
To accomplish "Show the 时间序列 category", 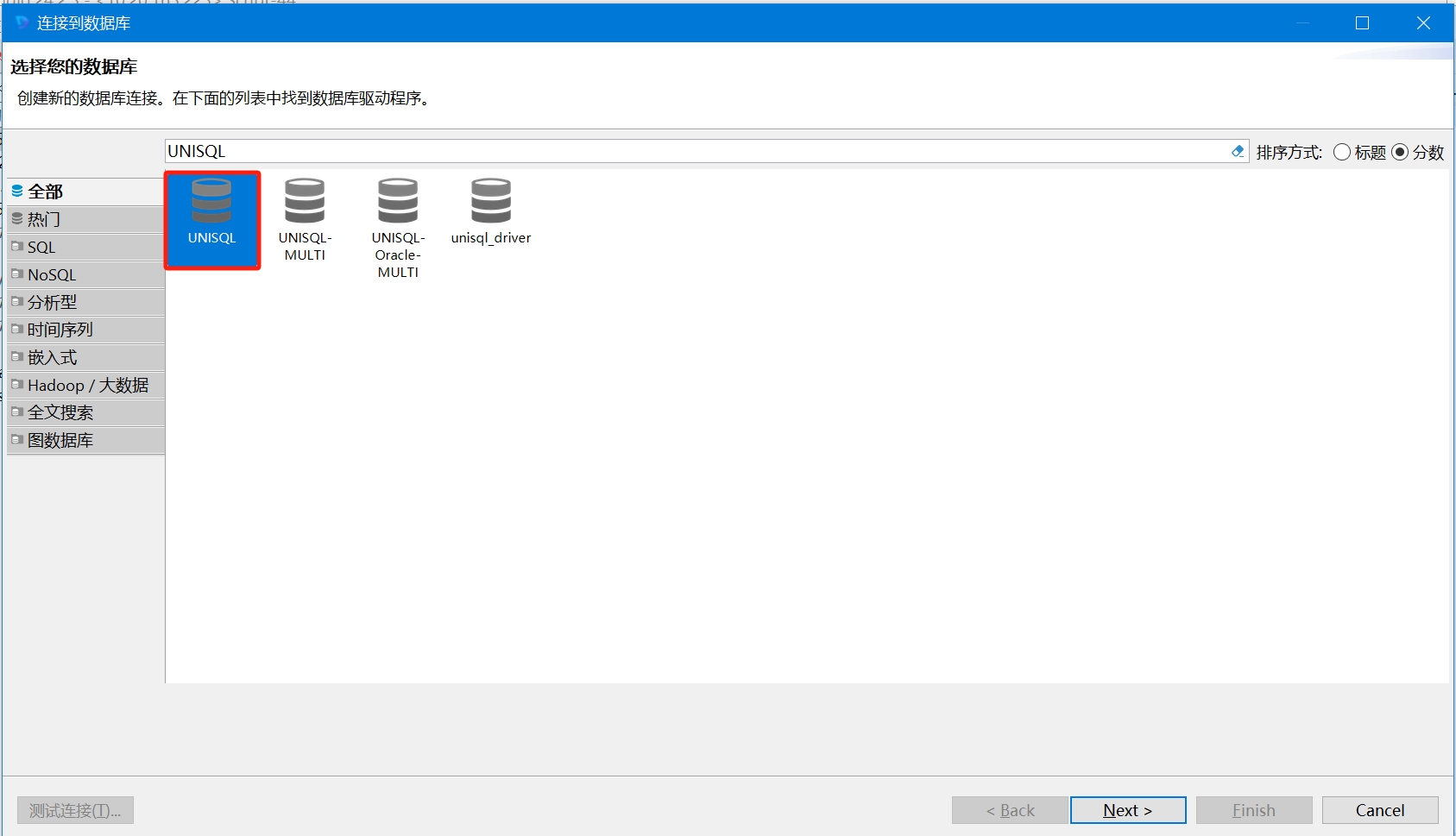I will click(85, 330).
